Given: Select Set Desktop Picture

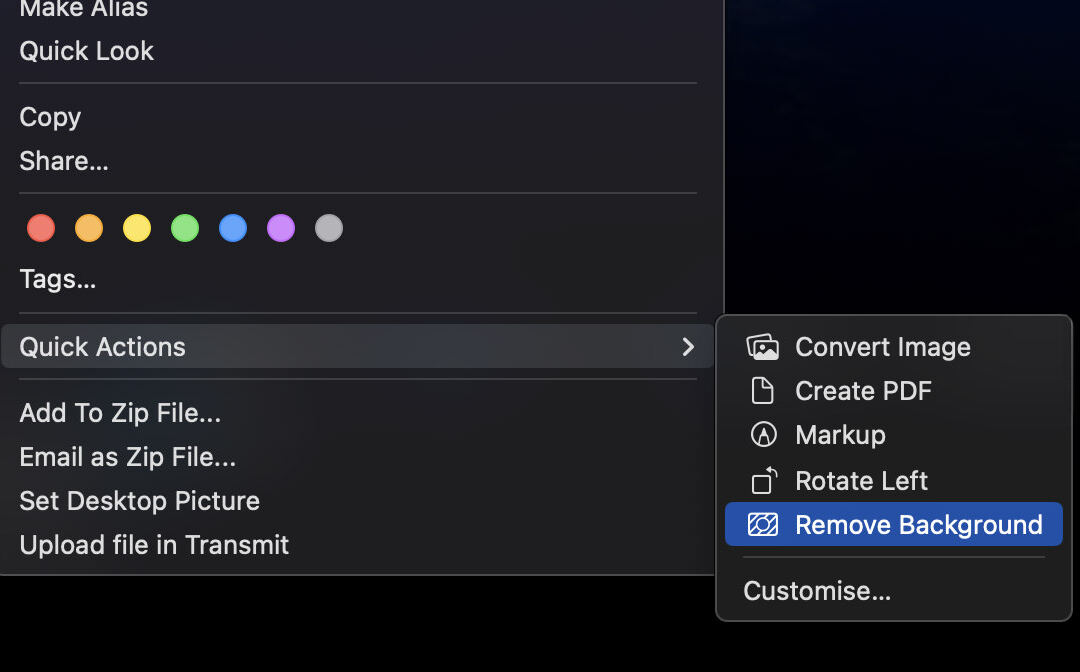Looking at the screenshot, I should (x=140, y=501).
